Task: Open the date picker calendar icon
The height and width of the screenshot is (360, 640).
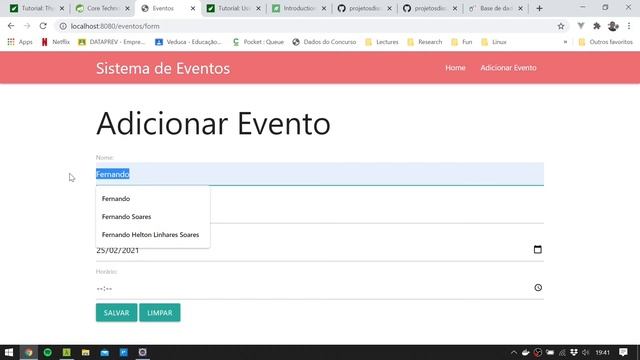Action: [x=538, y=249]
